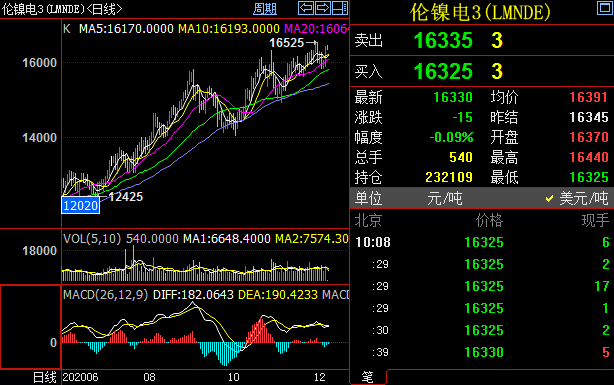The width and height of the screenshot is (614, 385).
Task: Select the MACD(26,12,9) indicator label
Action: 106,295
